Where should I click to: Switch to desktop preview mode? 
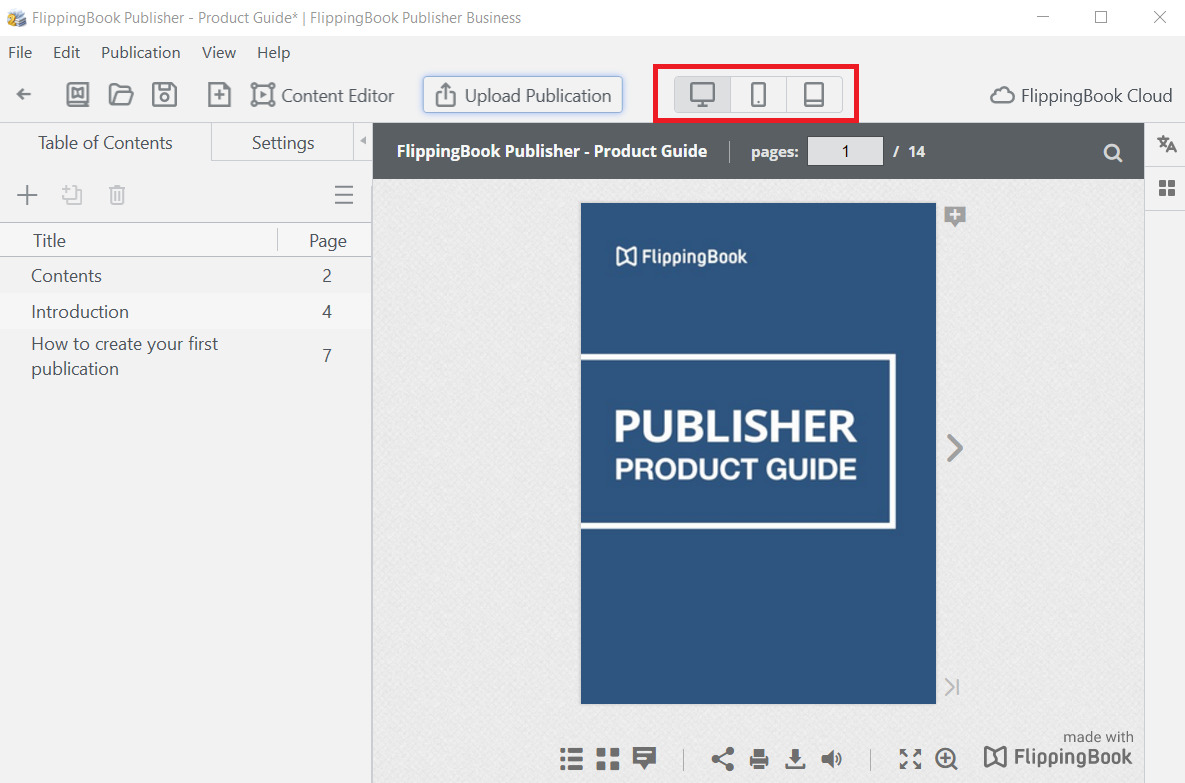coord(702,94)
